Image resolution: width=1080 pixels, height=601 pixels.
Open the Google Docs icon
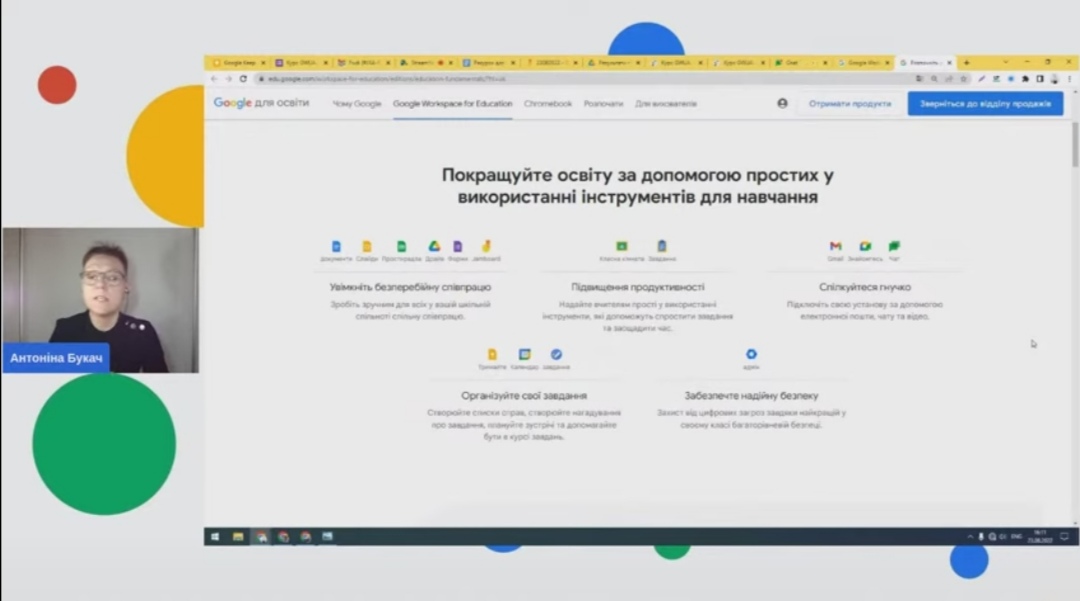coord(336,246)
